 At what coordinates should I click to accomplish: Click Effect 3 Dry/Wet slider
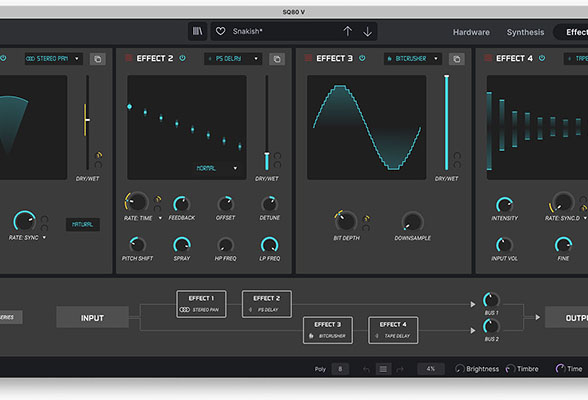(446, 122)
